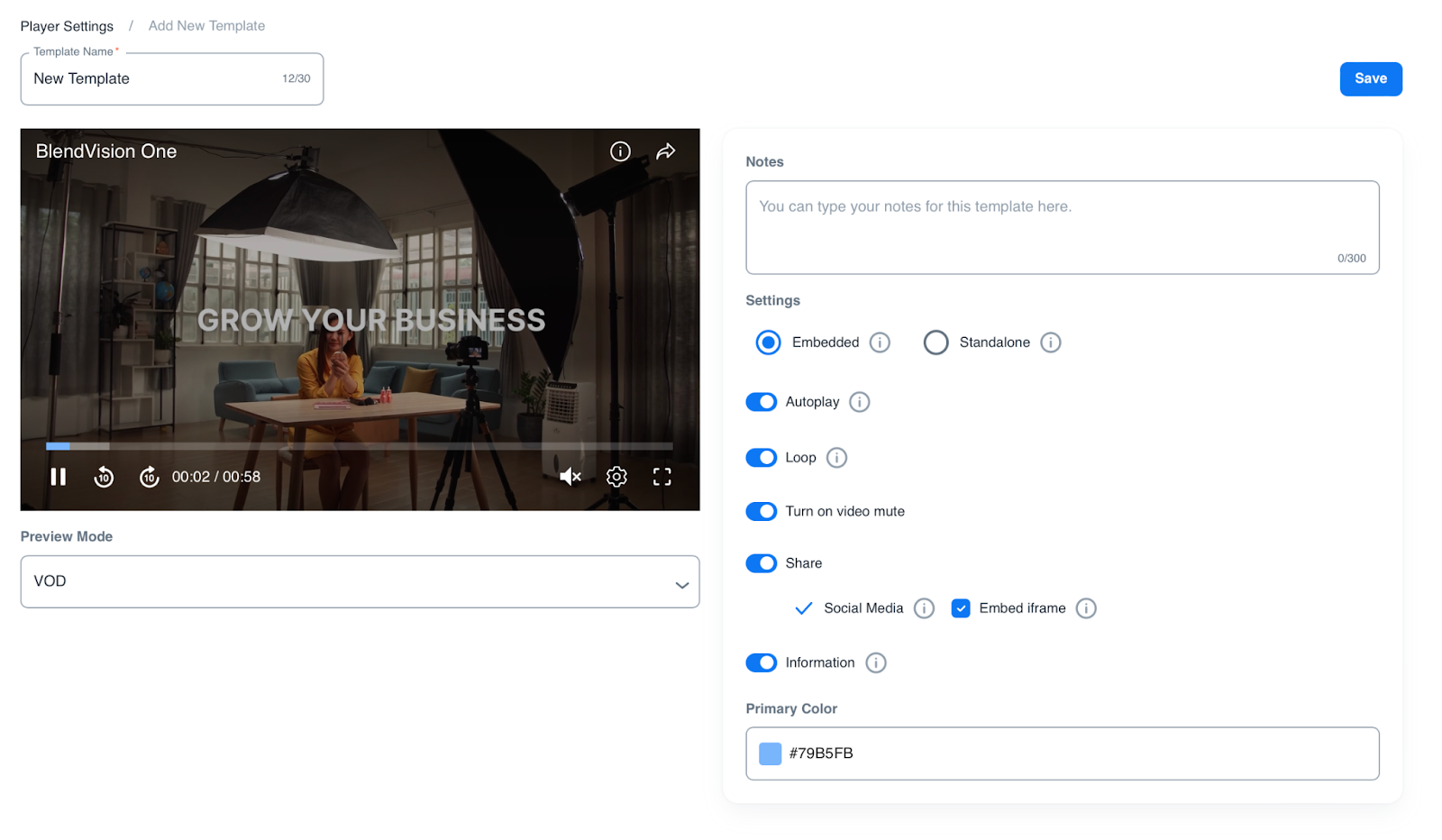
Task: Open the player settings gear
Action: pos(616,477)
